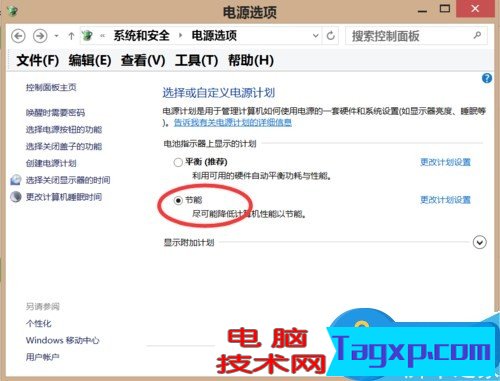Open 控制面板主页 link
The width and height of the screenshot is (500, 381).
[x=51, y=88]
